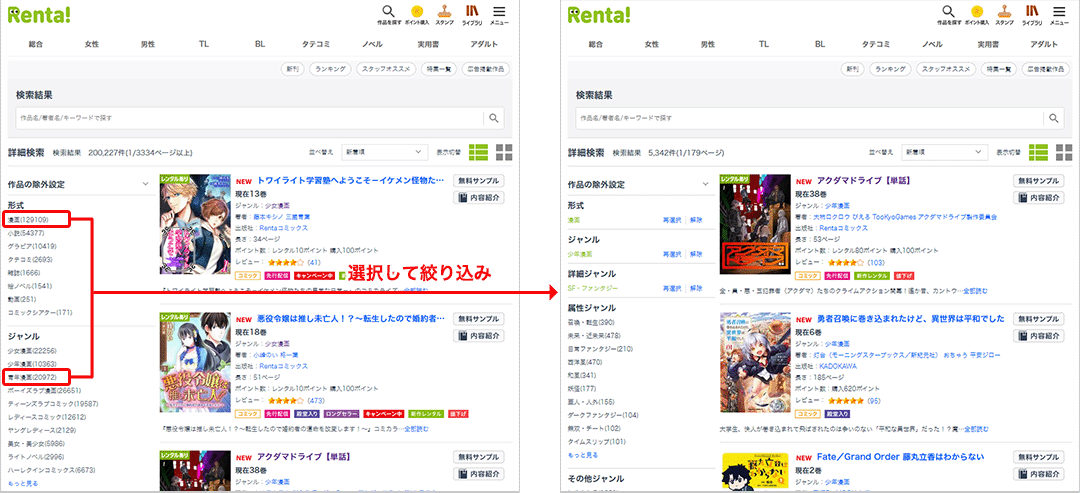The image size is (1080, 493).
Task: Click the 作品を探す magnifier icon in left page header
Action: pyautogui.click(x=388, y=13)
